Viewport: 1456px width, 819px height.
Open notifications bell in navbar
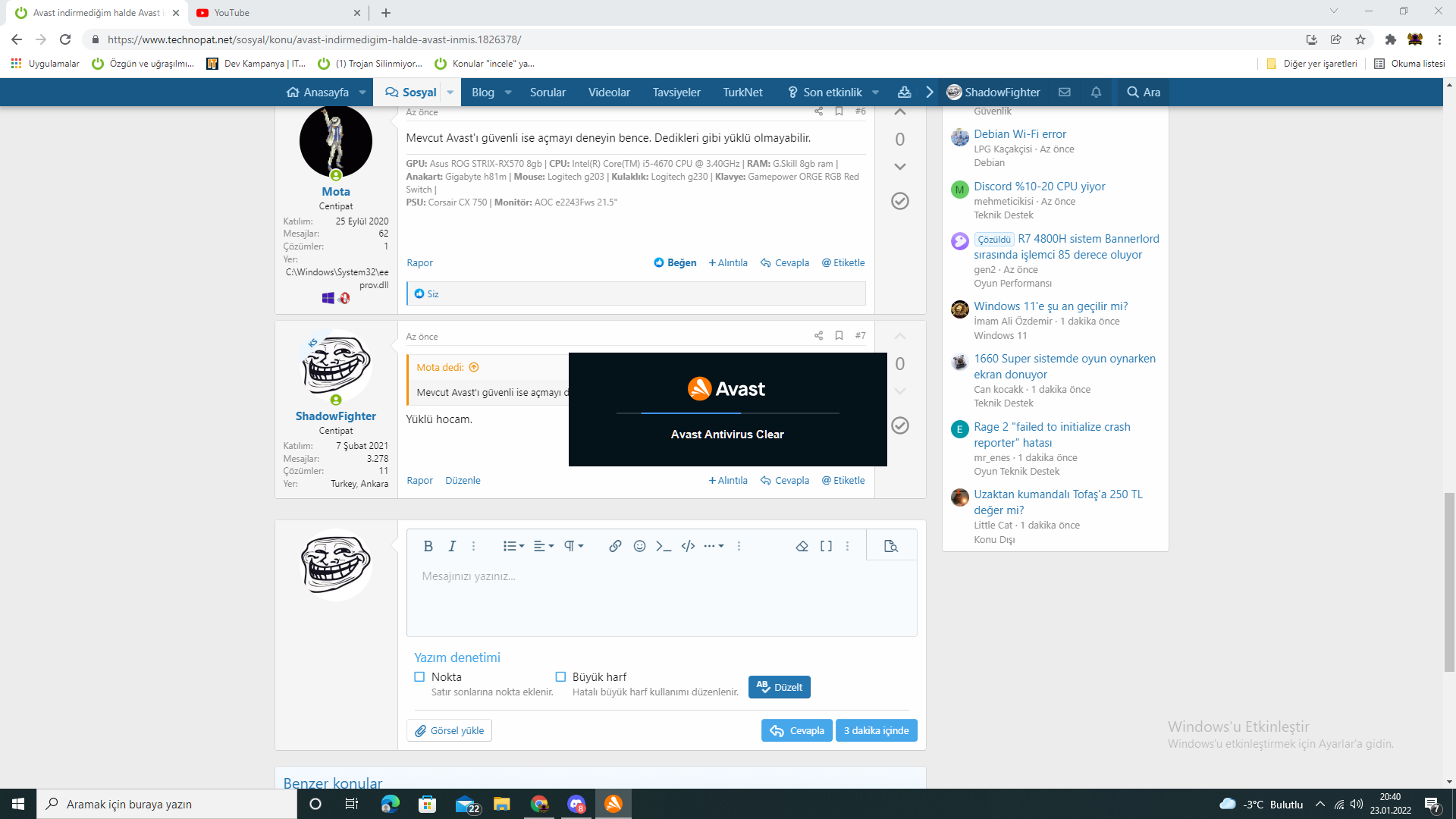tap(1096, 92)
